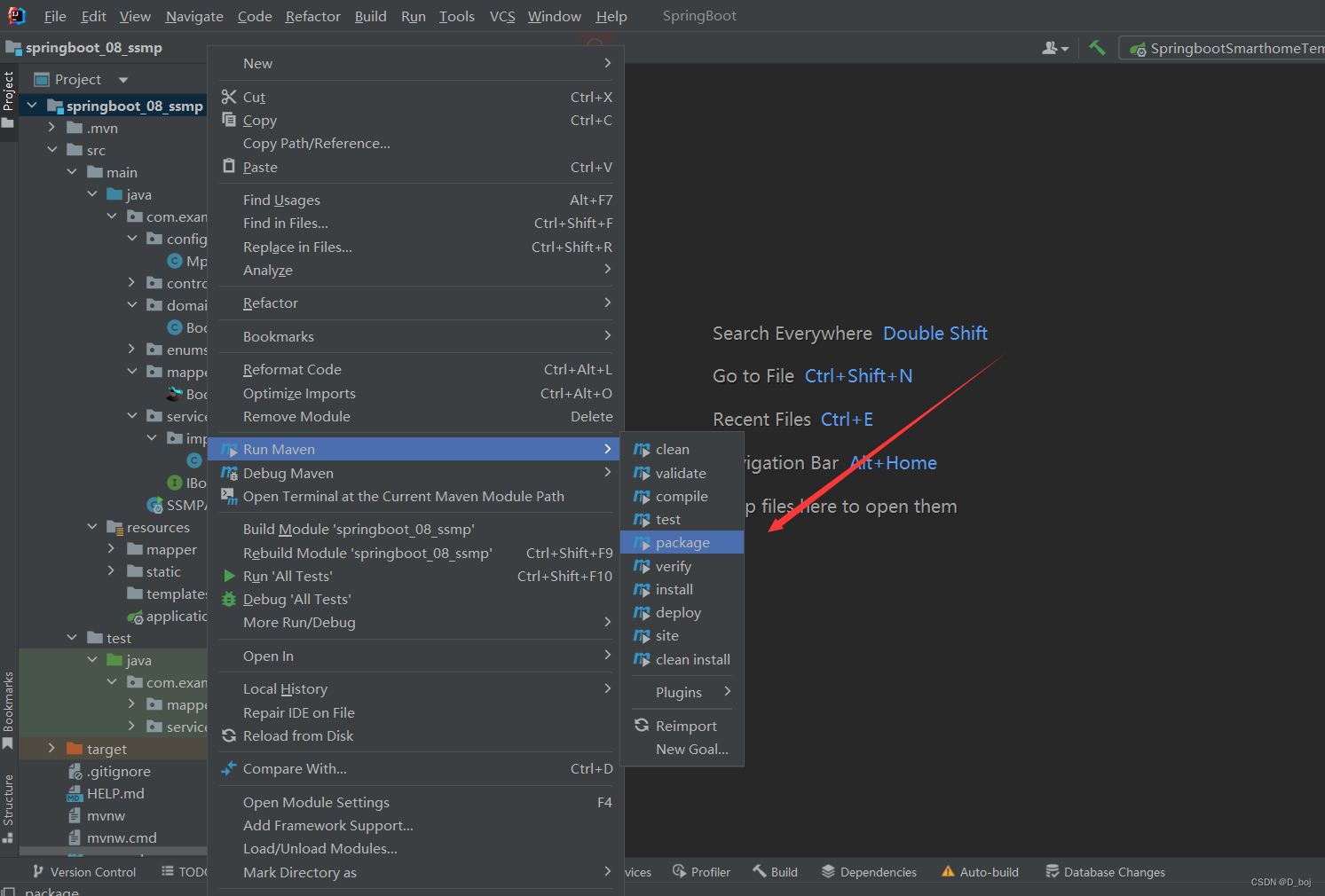Viewport: 1325px width, 896px height.
Task: Open the Structure side panel
Action: tap(8, 807)
